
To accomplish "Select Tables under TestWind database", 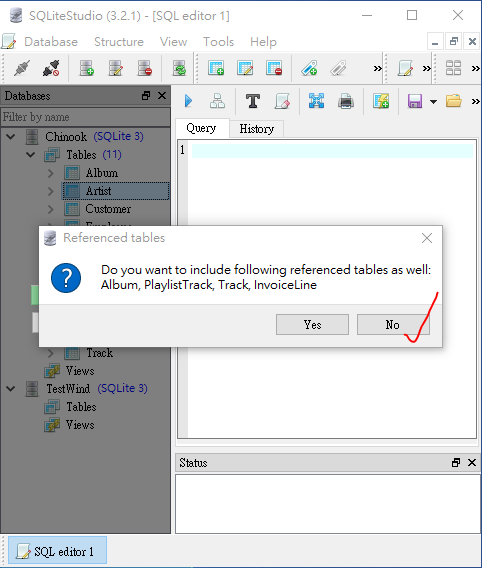I will point(81,407).
